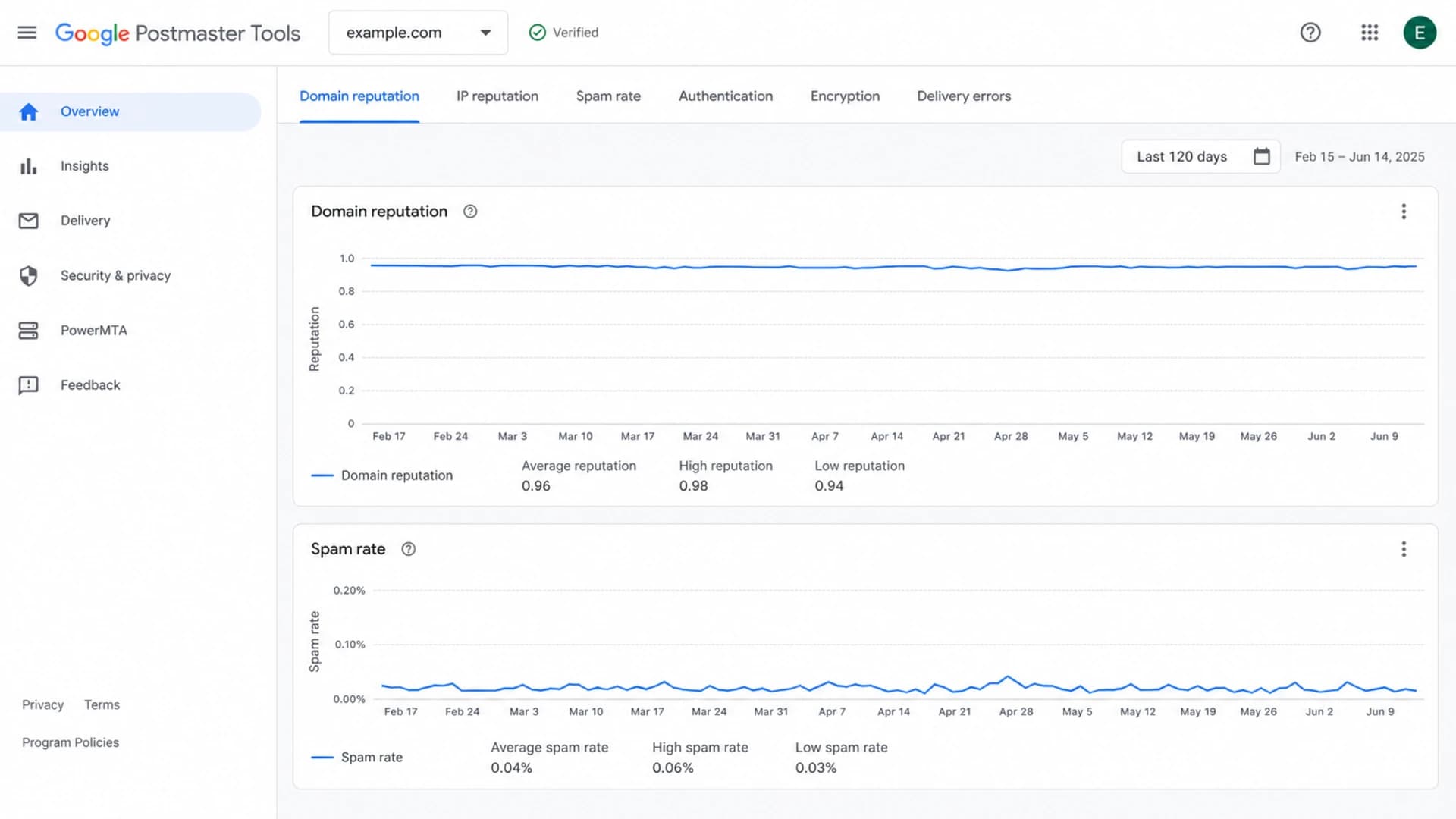1456x819 pixels.
Task: Click the Insights bar chart icon
Action: tap(29, 167)
